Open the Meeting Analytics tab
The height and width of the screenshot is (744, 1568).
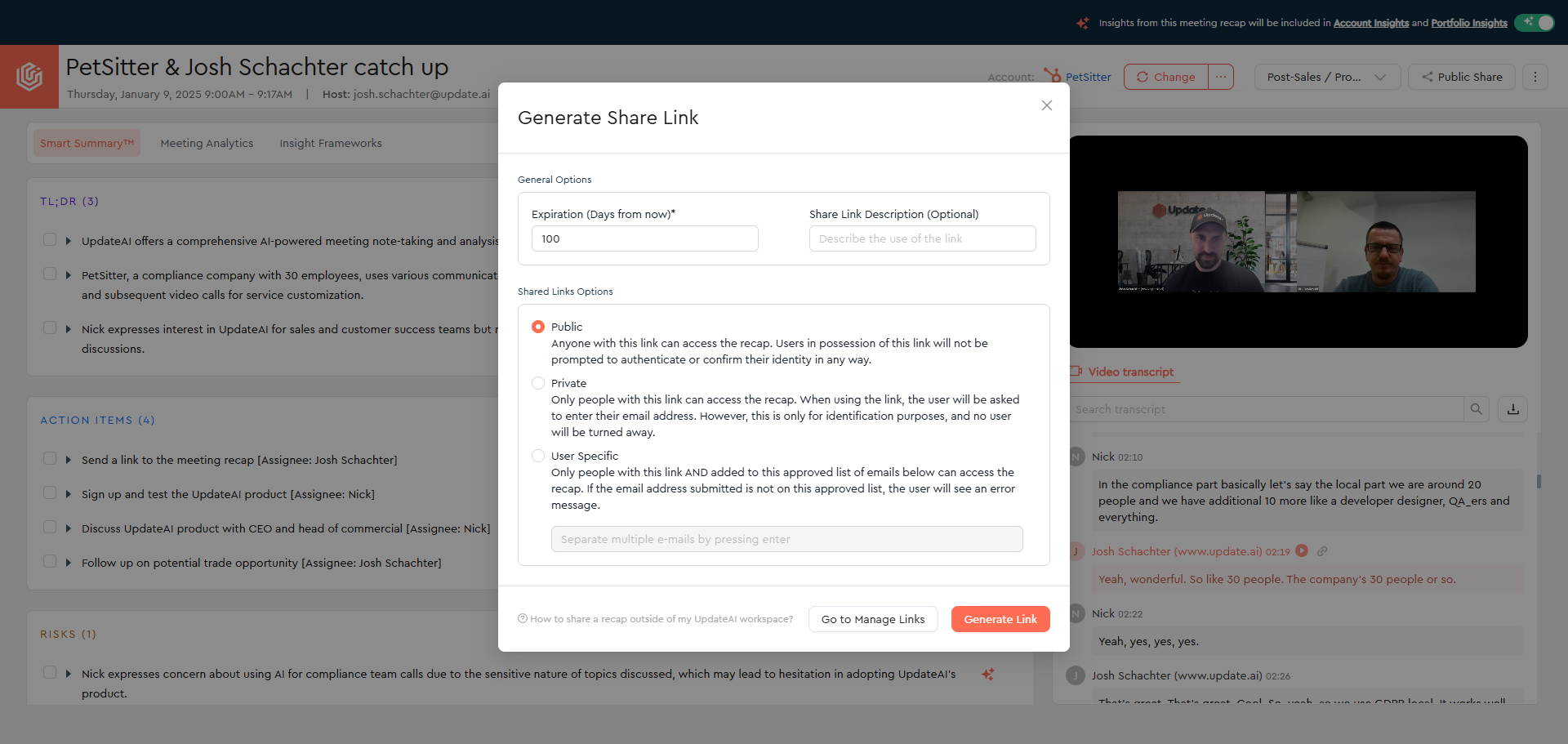tap(207, 143)
